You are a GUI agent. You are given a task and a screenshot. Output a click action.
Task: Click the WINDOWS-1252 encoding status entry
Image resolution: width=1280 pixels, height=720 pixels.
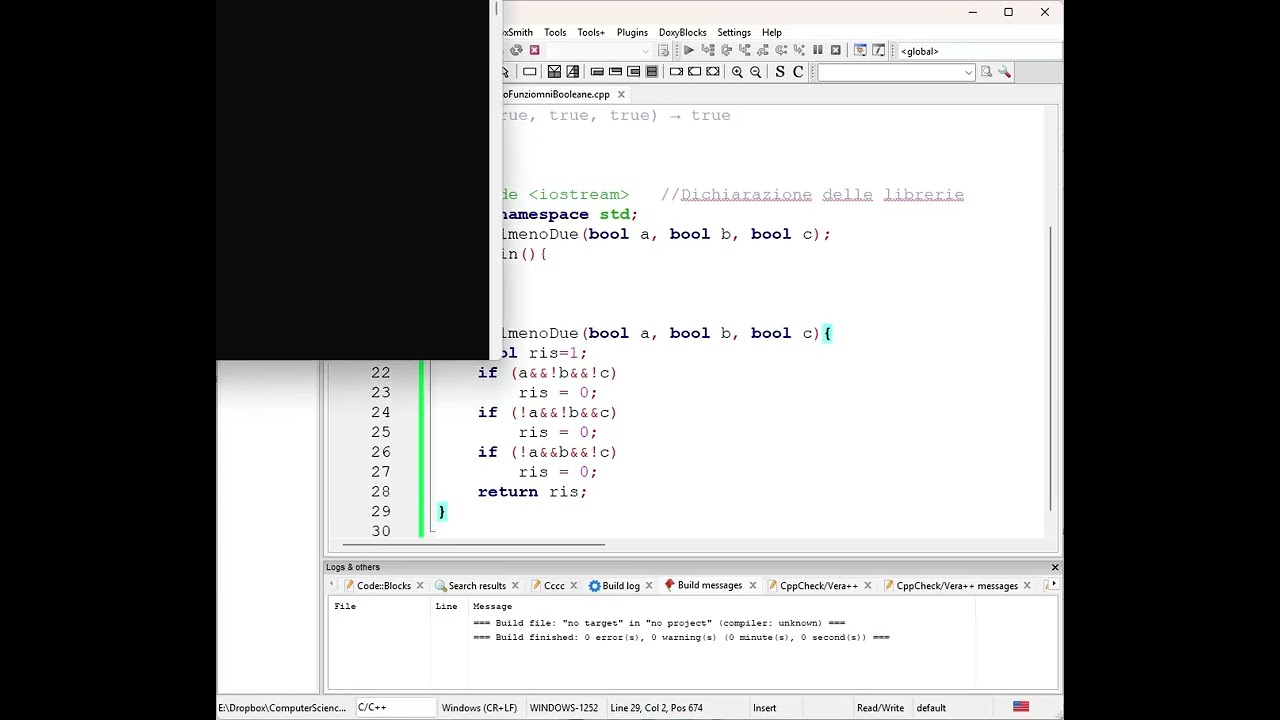click(x=563, y=708)
